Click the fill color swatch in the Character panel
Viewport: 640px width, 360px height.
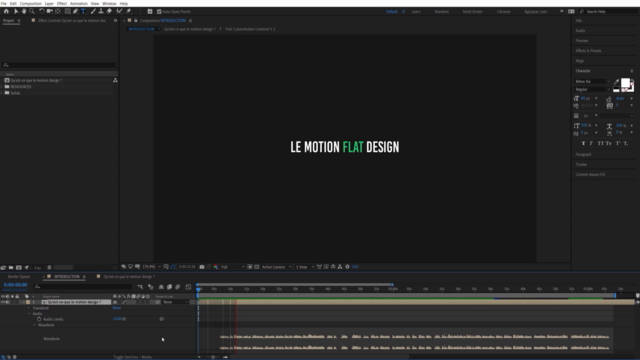tap(625, 83)
